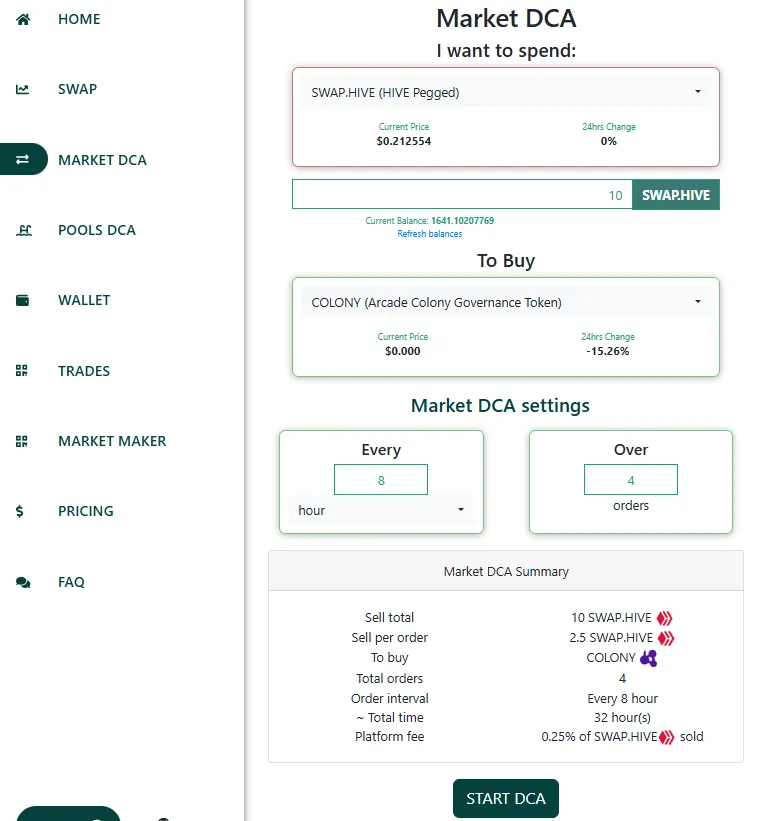Focus the Every interval number field
The width and height of the screenshot is (760, 821).
coord(381,480)
